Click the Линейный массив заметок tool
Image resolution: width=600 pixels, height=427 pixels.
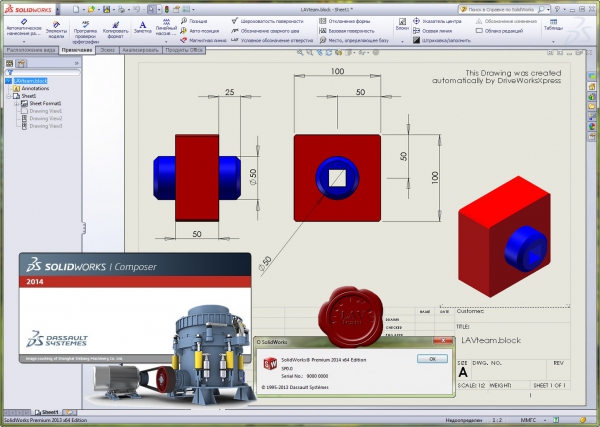(166, 28)
